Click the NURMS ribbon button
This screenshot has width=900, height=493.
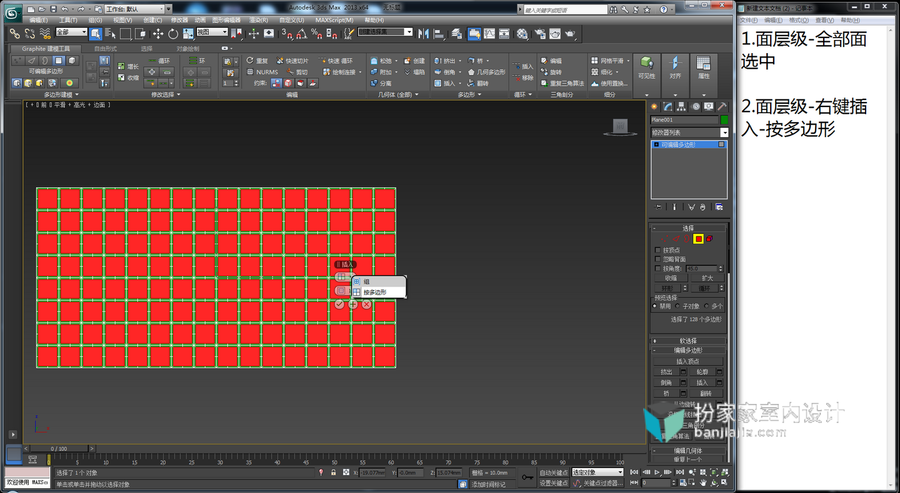(262, 72)
